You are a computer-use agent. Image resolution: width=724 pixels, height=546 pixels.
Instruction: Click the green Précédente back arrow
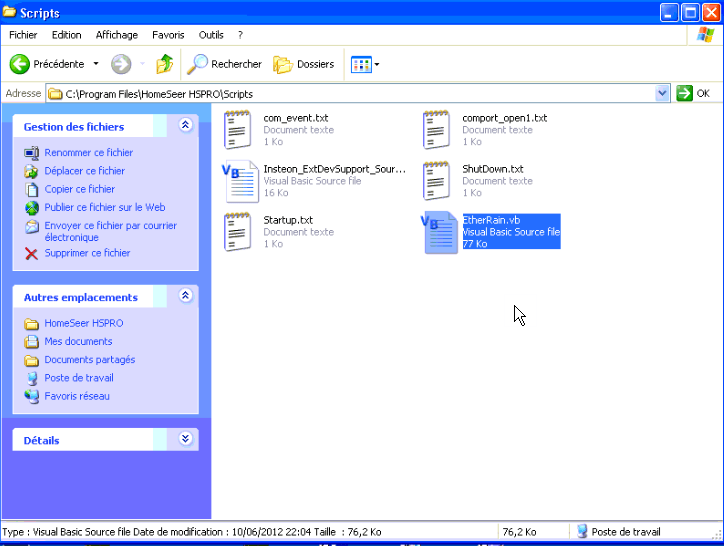point(19,64)
